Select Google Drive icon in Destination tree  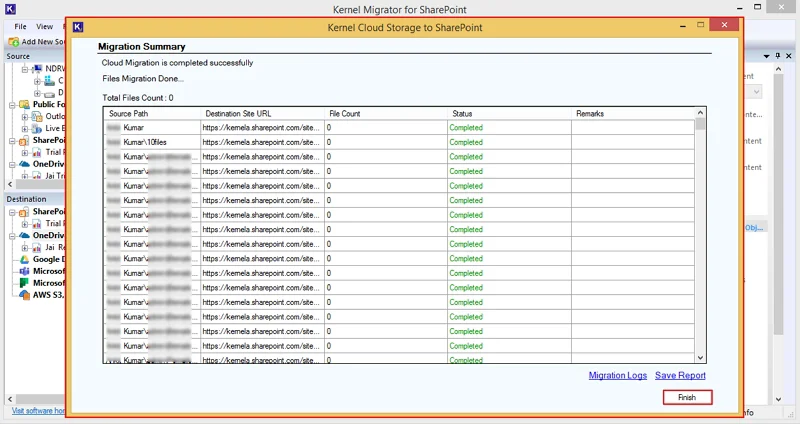click(x=24, y=259)
